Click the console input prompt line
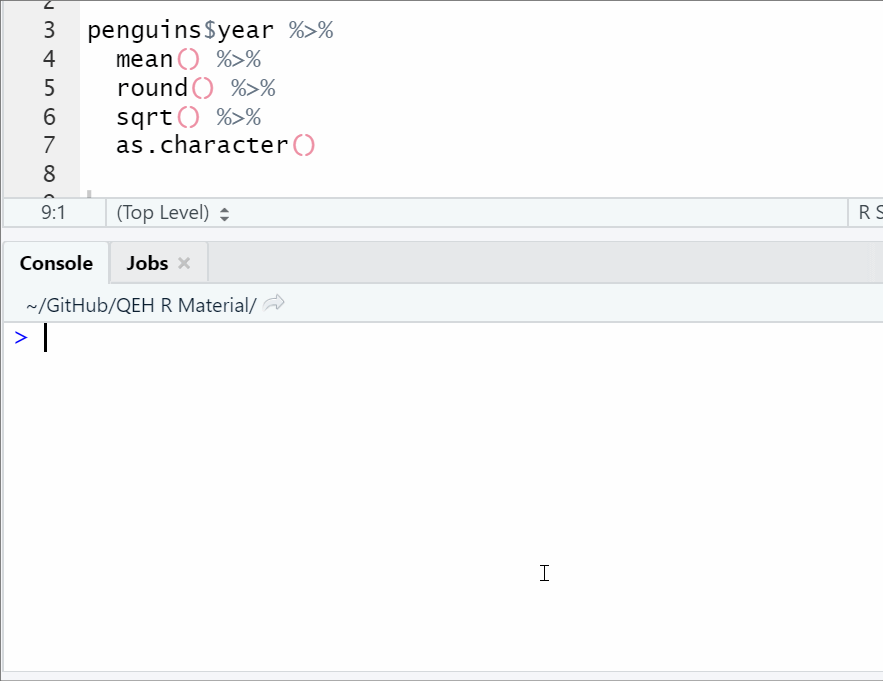This screenshot has height=681, width=883. [x=442, y=337]
